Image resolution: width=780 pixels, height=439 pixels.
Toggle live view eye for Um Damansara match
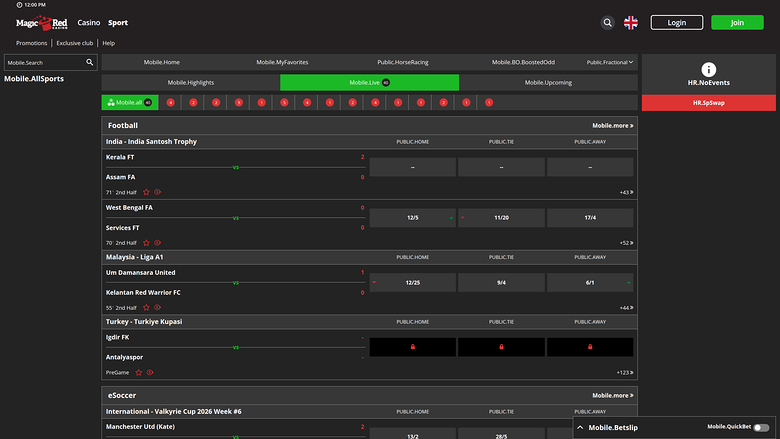[157, 307]
